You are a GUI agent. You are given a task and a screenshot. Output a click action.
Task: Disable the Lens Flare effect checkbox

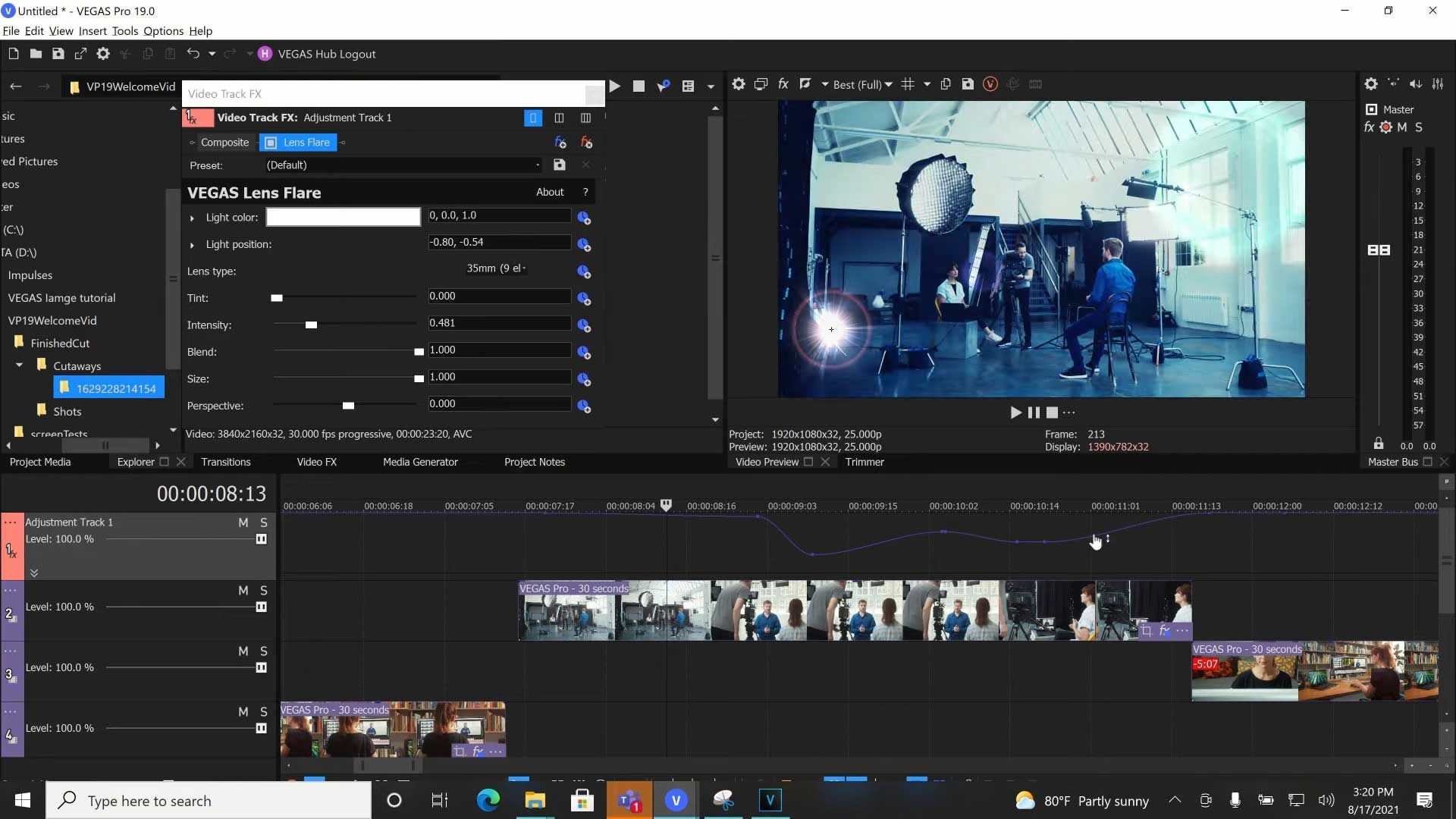tap(271, 143)
